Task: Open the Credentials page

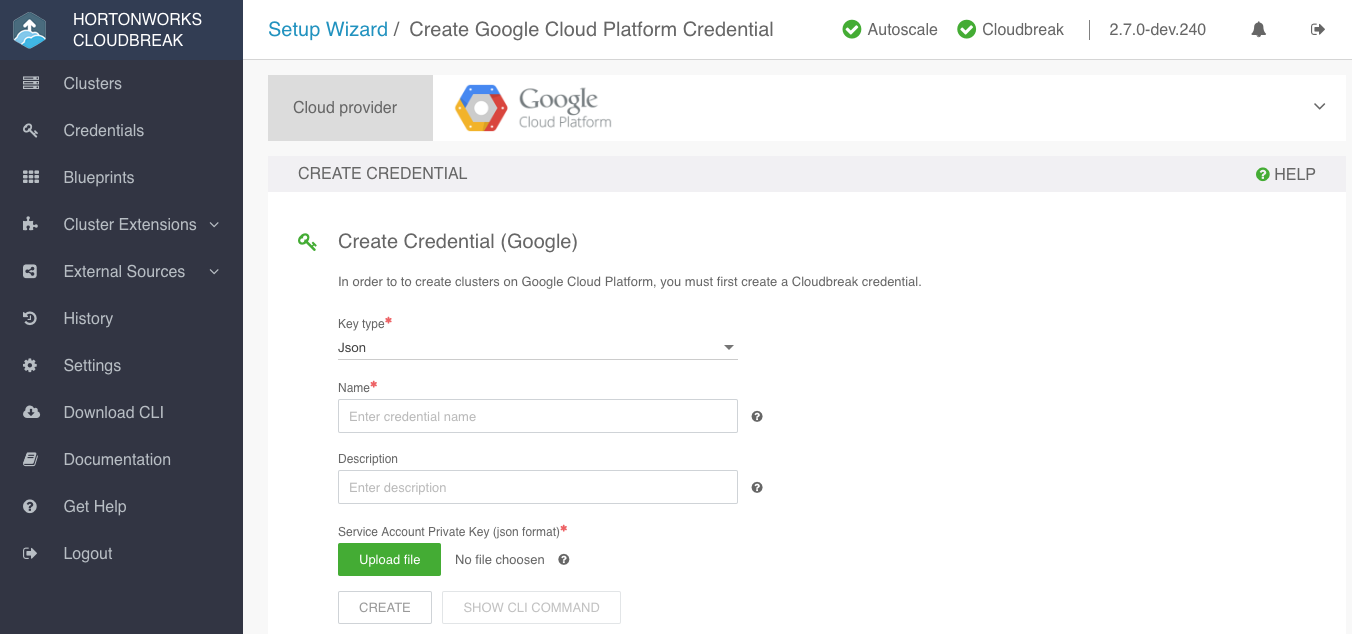Action: pyautogui.click(x=103, y=131)
